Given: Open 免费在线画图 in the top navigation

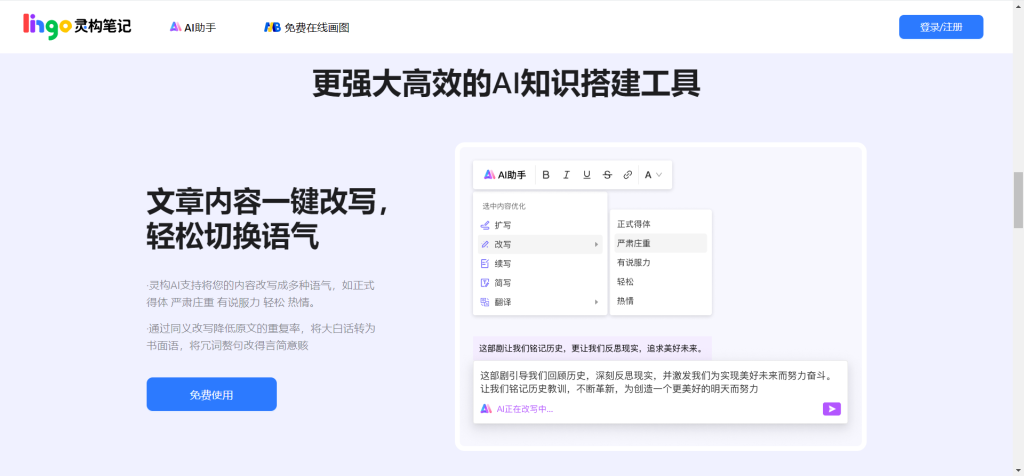Looking at the screenshot, I should click(x=307, y=27).
